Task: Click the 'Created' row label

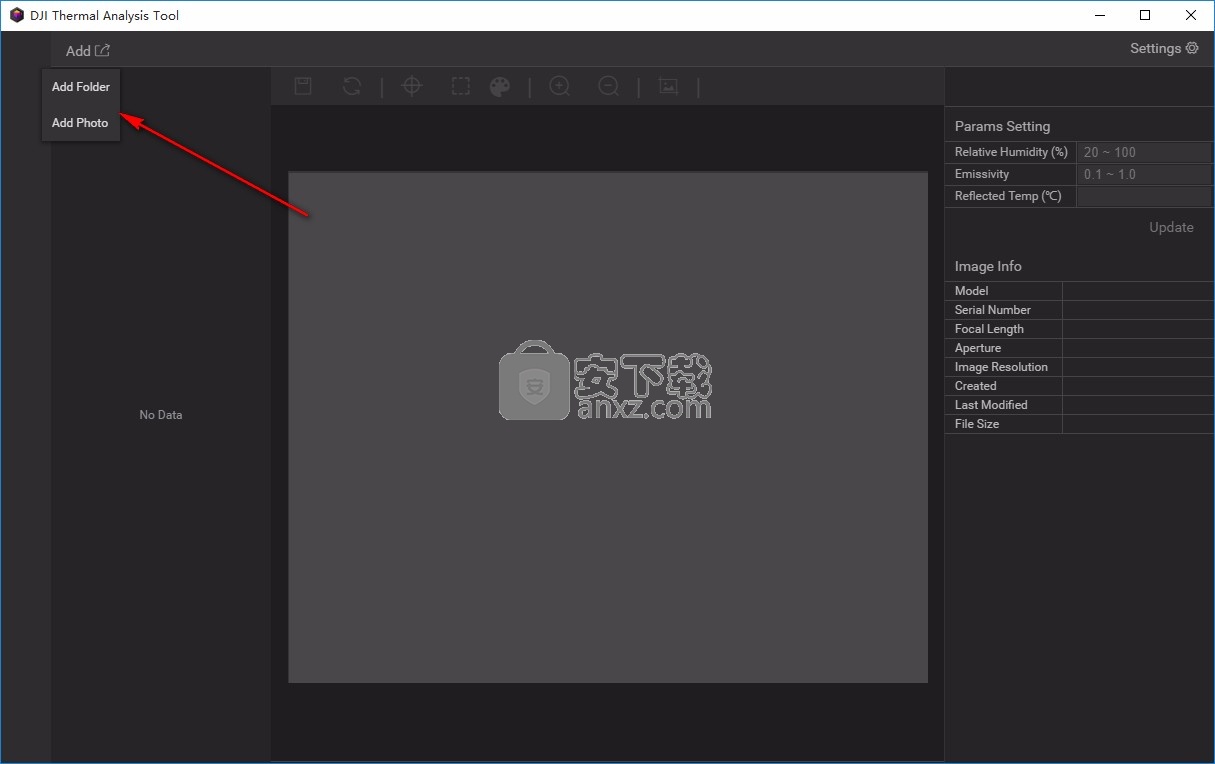Action: coord(975,386)
